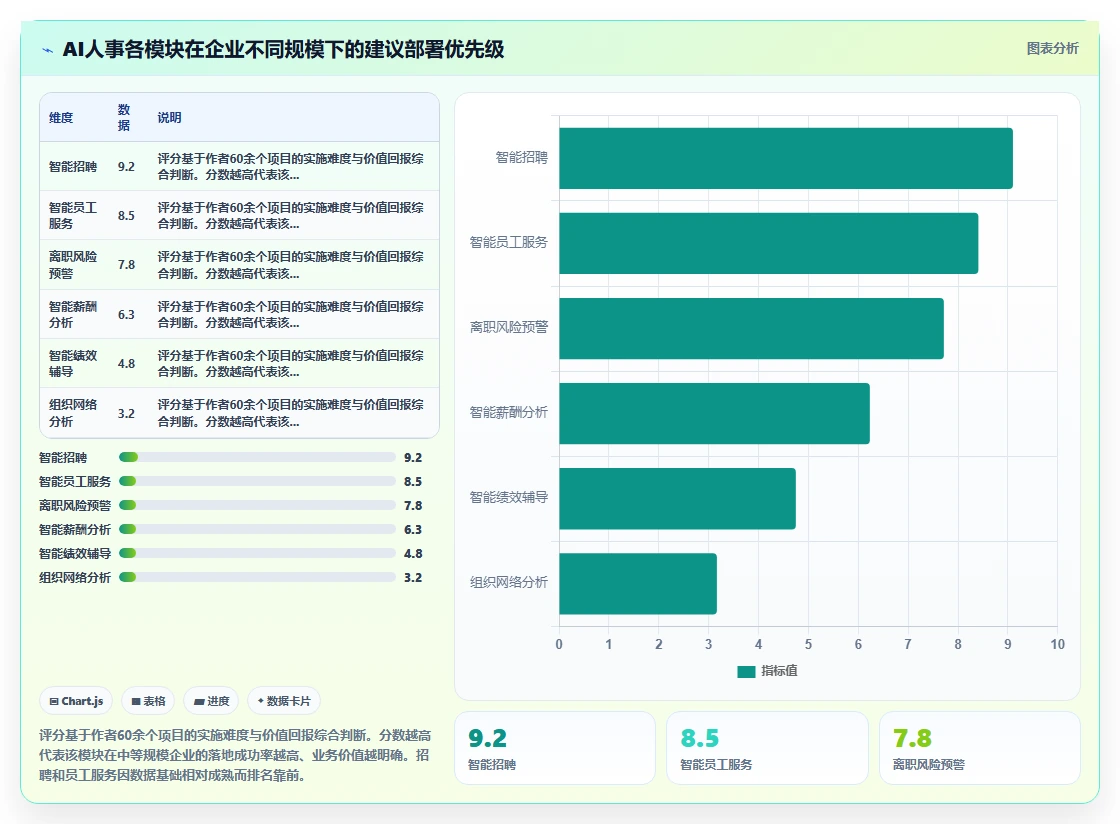Select the 数据卡片 tag chip

click(x=284, y=701)
